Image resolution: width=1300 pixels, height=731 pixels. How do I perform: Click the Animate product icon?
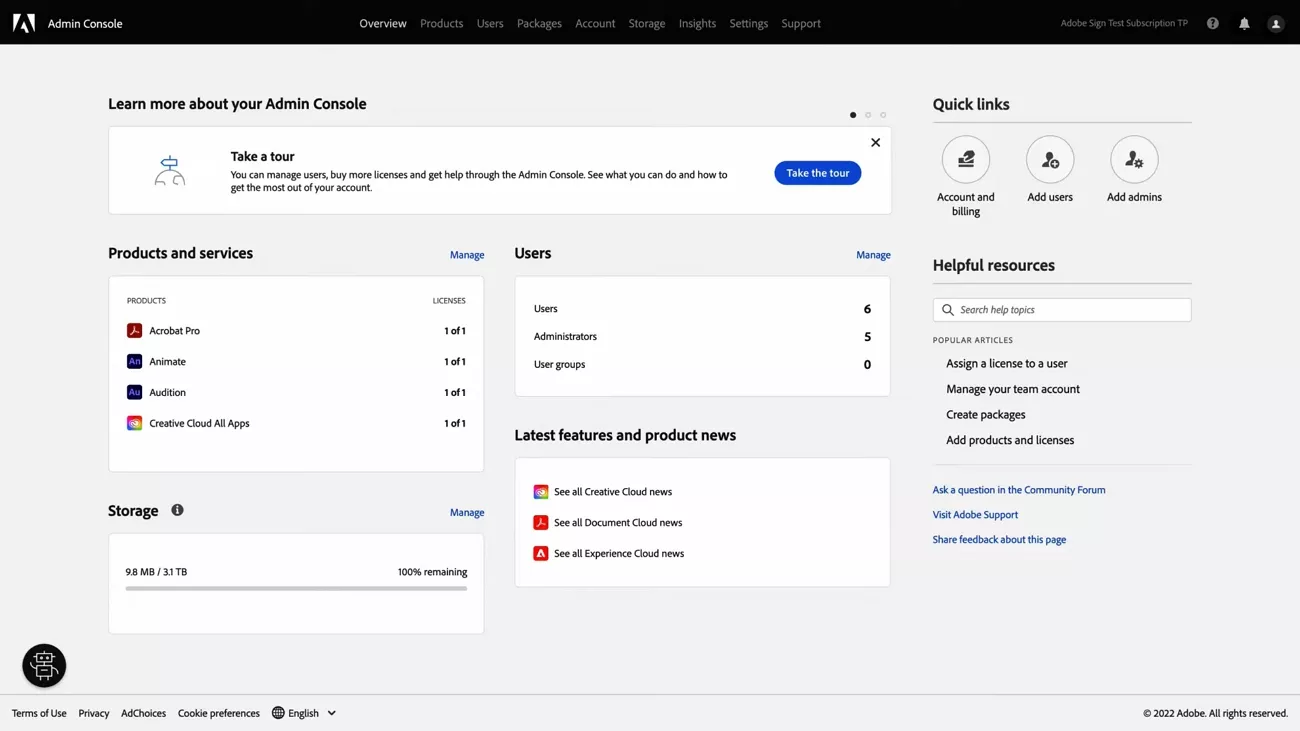(134, 361)
